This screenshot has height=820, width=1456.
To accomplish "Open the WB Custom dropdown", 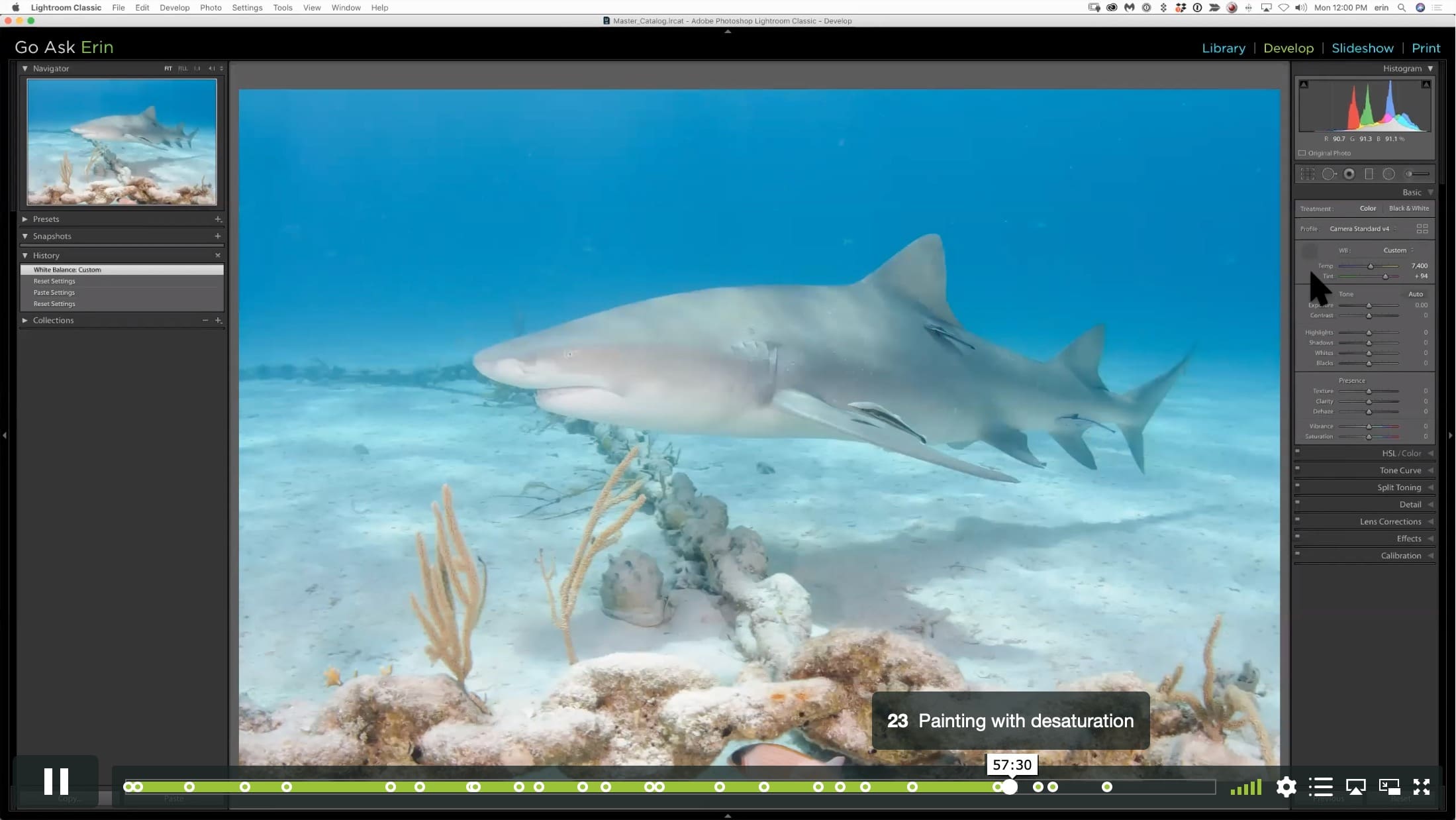I will [1398, 250].
